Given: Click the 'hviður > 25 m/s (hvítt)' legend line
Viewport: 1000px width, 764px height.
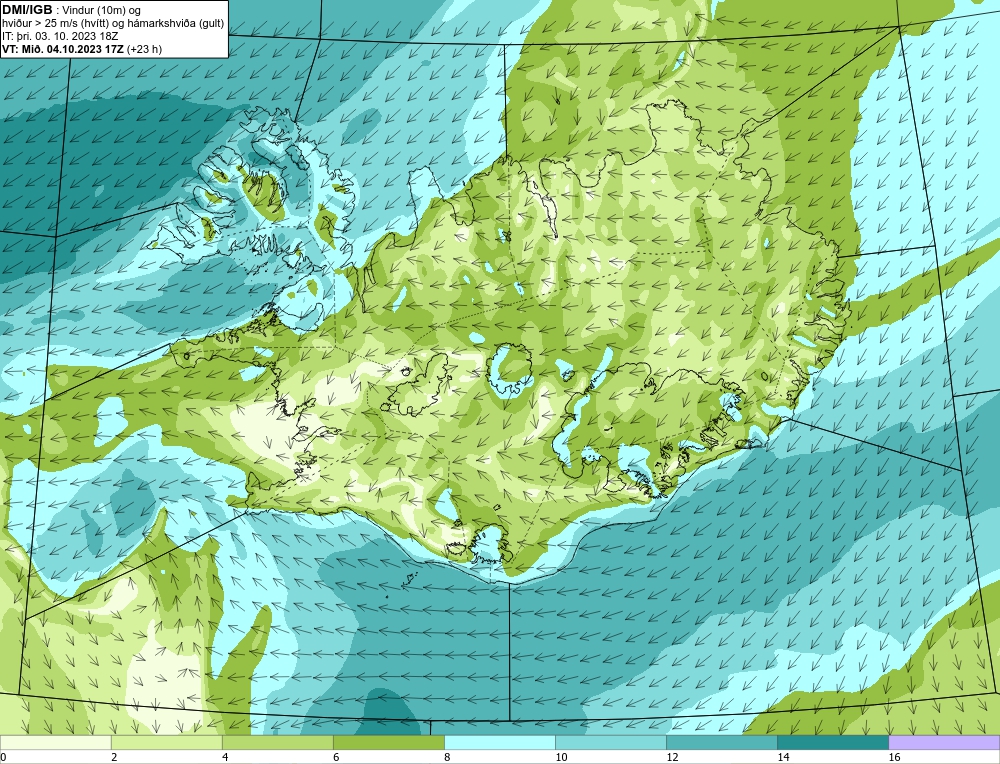Looking at the screenshot, I should point(55,24).
